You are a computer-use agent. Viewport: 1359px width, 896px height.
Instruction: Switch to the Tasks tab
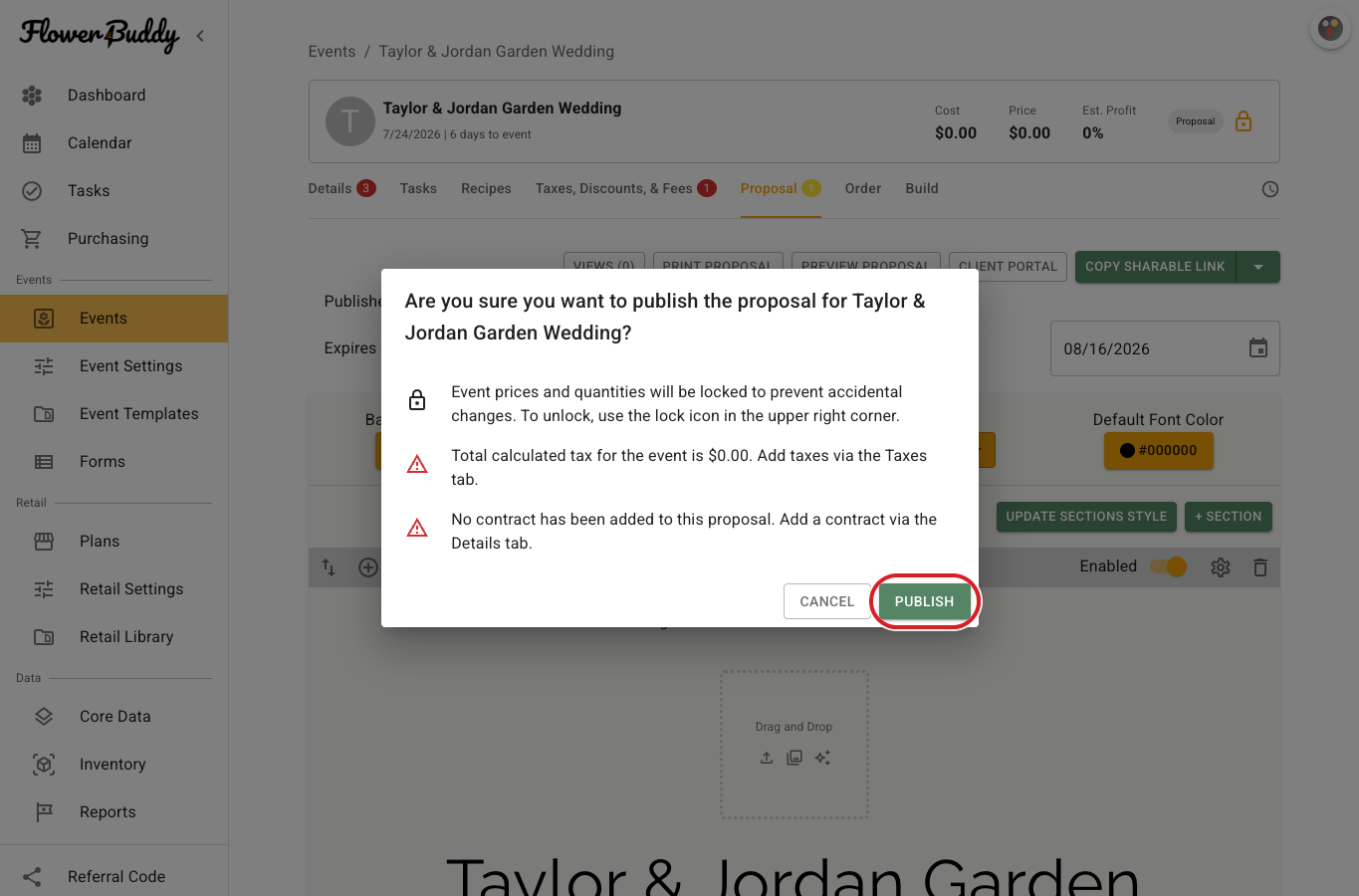418,188
